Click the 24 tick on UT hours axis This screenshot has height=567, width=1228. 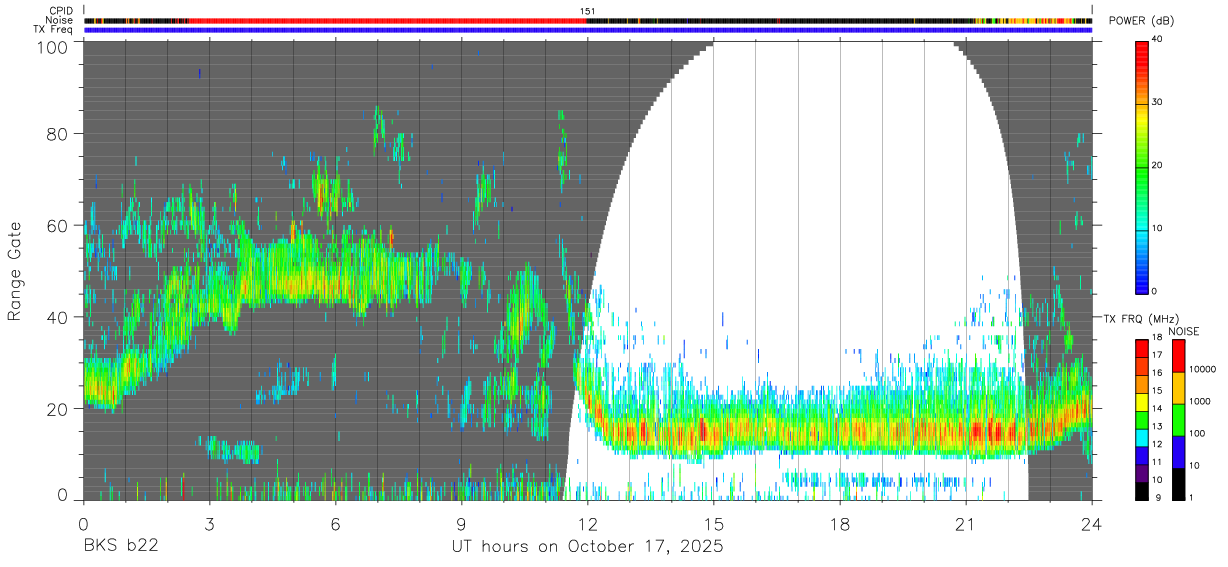(x=1091, y=522)
